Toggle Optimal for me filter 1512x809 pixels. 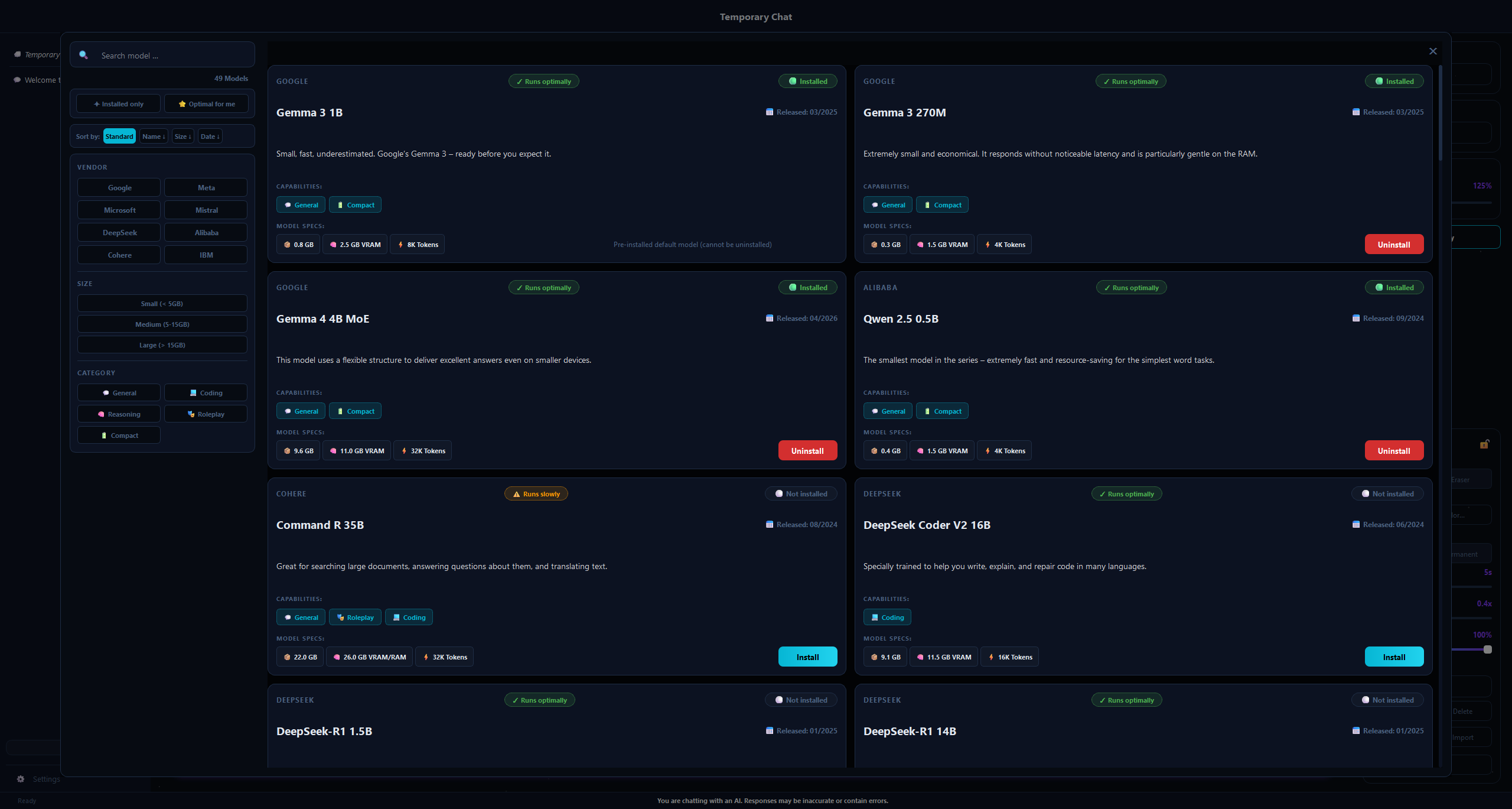coord(206,103)
